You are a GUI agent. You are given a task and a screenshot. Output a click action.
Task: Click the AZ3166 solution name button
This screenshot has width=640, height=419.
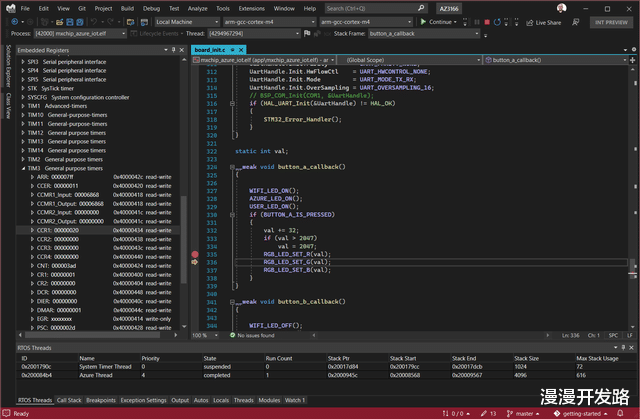click(449, 9)
